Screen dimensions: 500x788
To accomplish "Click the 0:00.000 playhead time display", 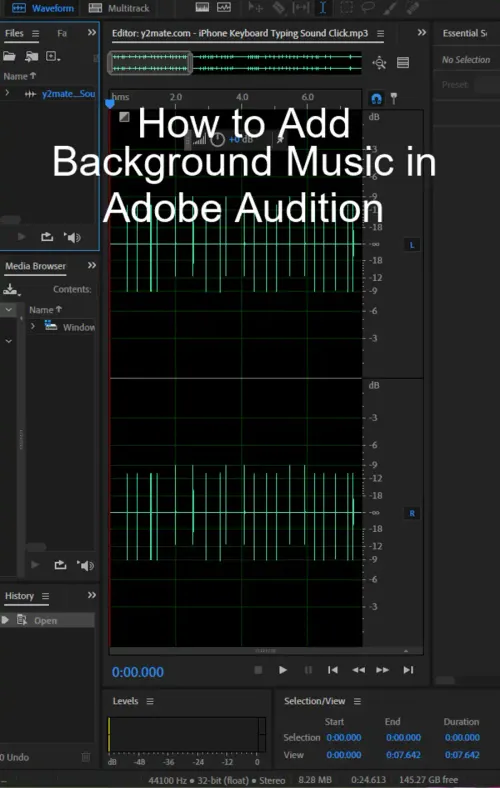I will tap(138, 672).
